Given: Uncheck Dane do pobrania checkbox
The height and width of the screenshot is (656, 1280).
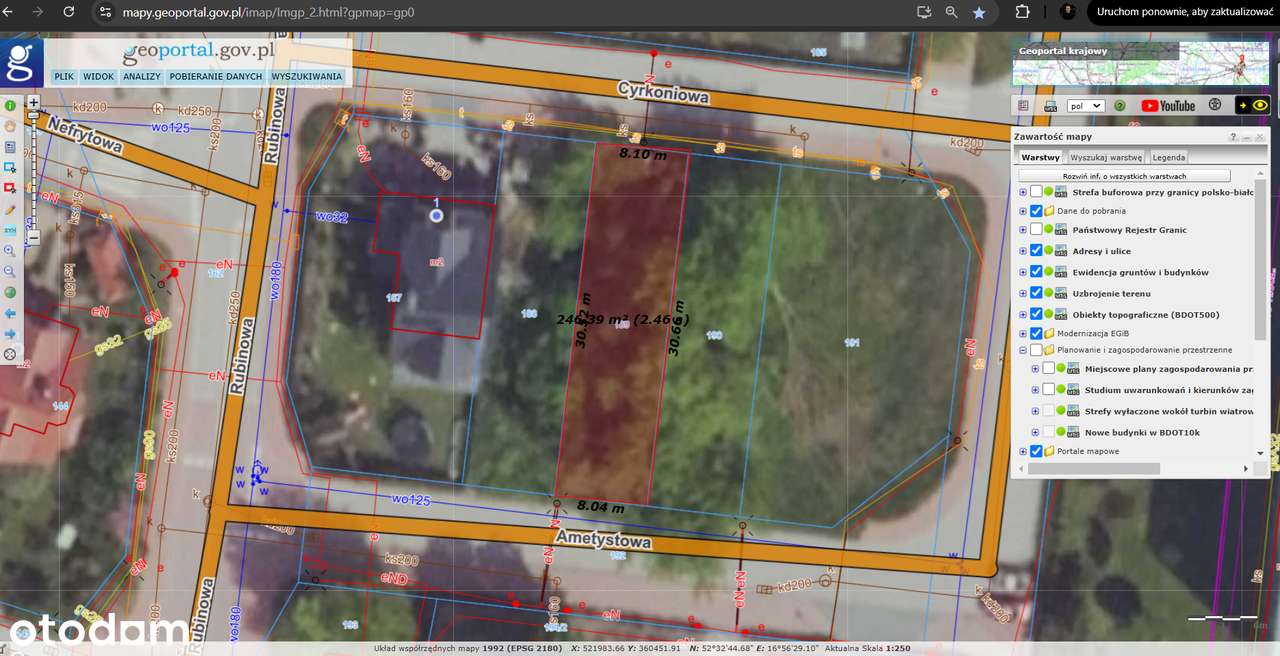Looking at the screenshot, I should pos(1036,211).
